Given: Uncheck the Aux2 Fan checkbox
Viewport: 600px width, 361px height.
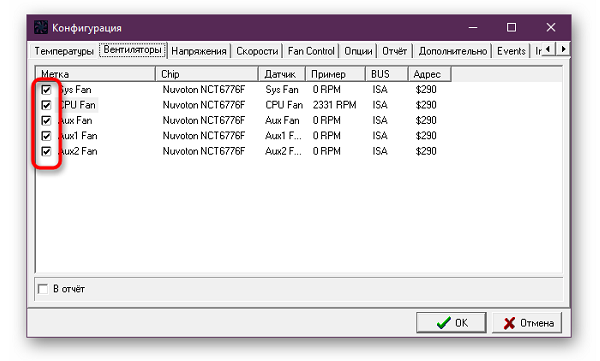Looking at the screenshot, I should point(46,151).
